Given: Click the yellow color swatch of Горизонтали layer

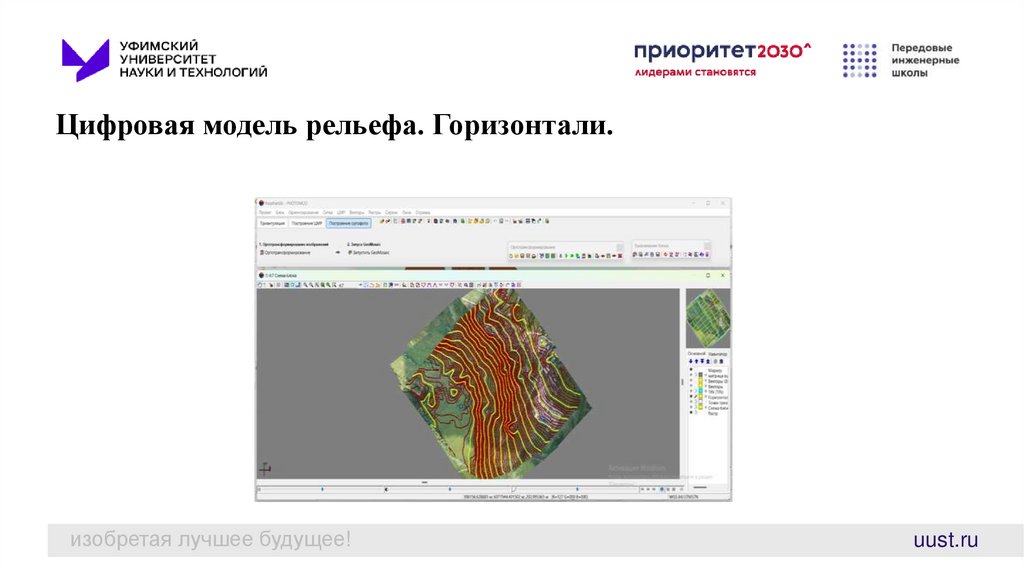Looking at the screenshot, I should point(701,397).
